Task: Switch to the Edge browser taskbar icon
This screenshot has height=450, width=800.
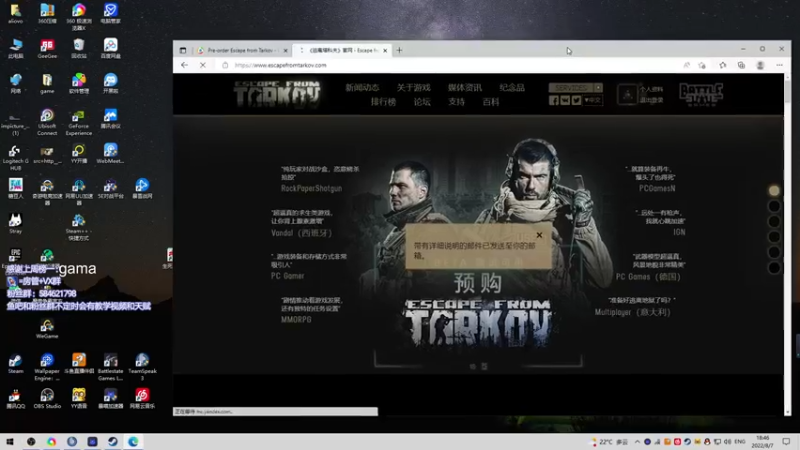Action: coord(133,441)
